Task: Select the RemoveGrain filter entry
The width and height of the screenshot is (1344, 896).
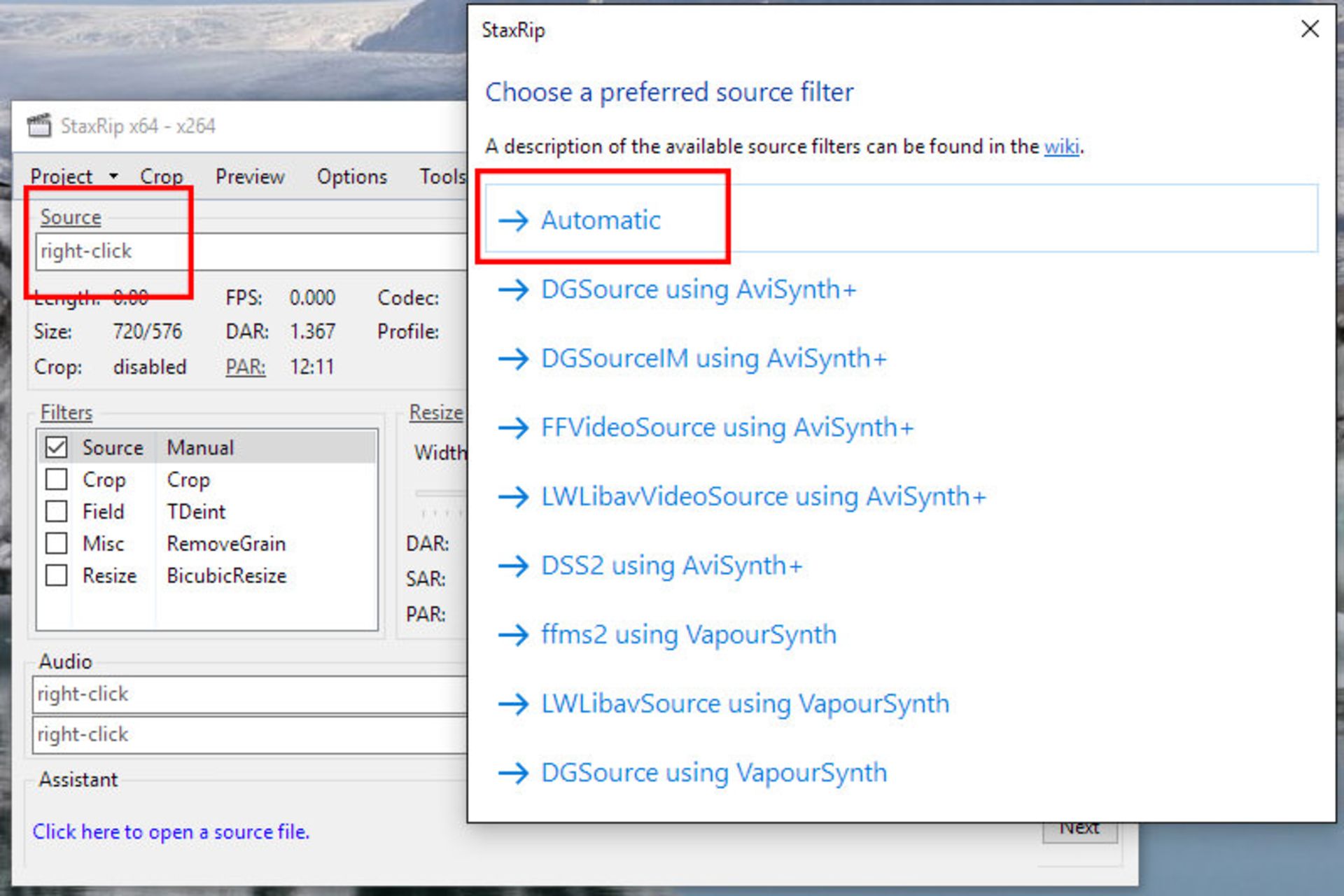Action: point(226,544)
